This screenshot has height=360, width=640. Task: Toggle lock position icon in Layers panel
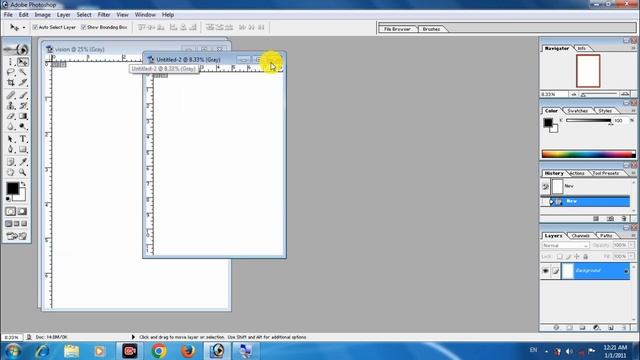(577, 256)
